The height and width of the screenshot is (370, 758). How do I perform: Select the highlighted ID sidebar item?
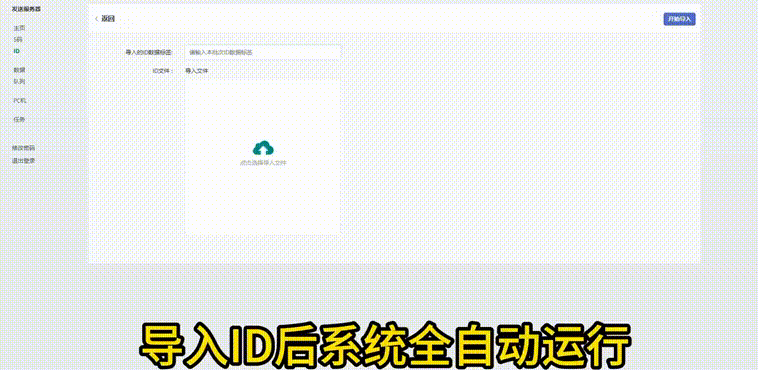point(16,51)
